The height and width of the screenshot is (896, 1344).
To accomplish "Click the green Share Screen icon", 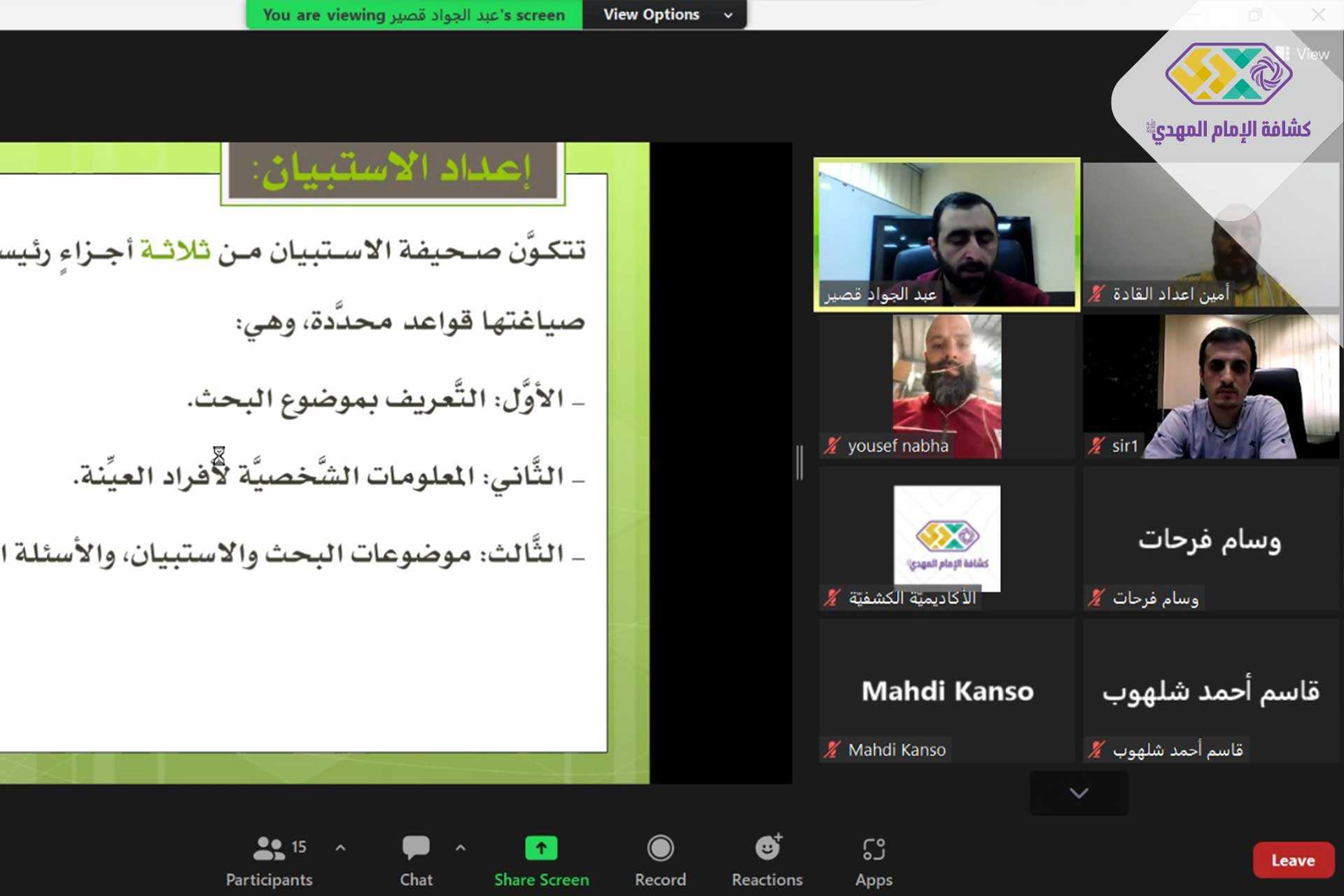I will [541, 848].
